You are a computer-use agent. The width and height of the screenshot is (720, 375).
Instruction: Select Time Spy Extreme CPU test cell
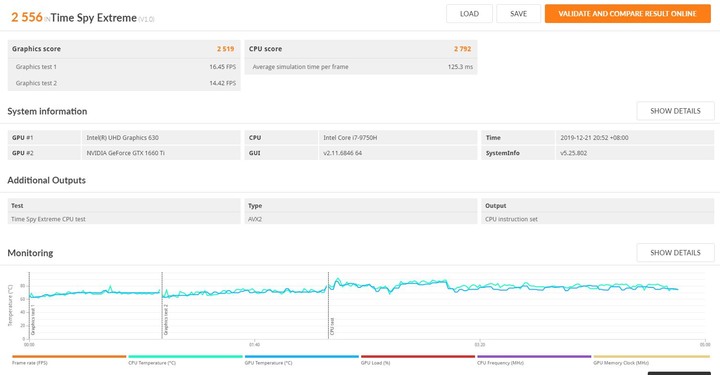tap(124, 219)
